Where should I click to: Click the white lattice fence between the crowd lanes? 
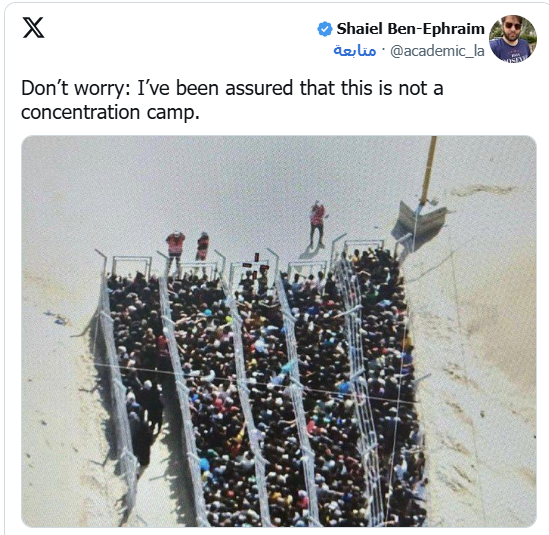[x=359, y=385]
